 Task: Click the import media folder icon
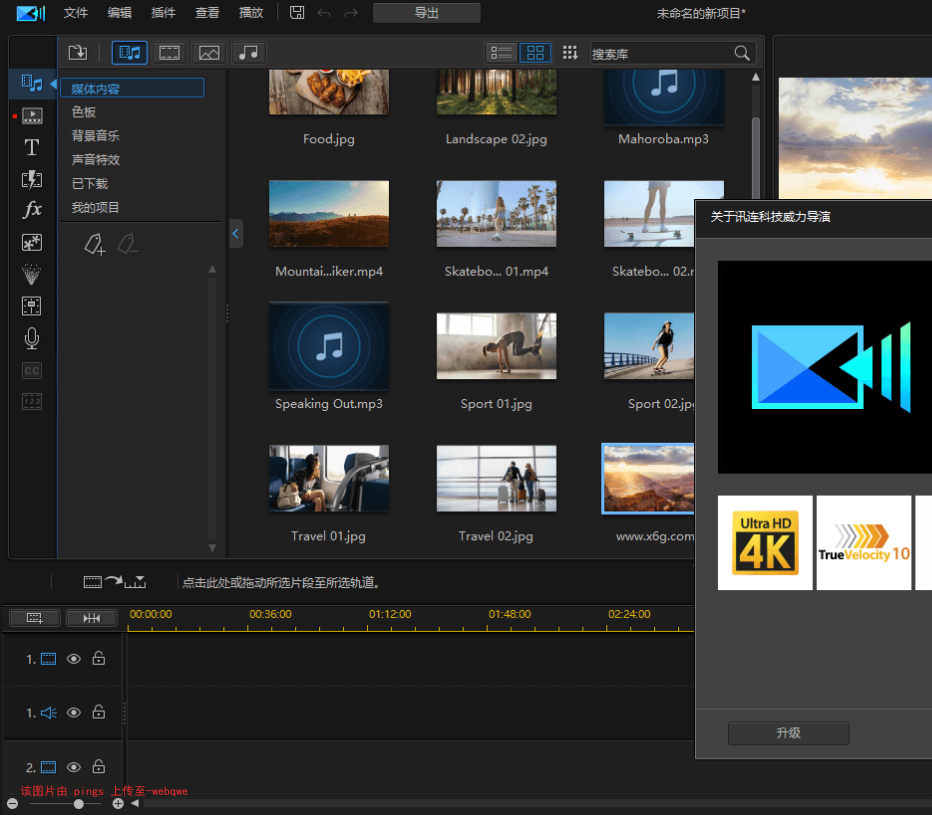coord(78,53)
